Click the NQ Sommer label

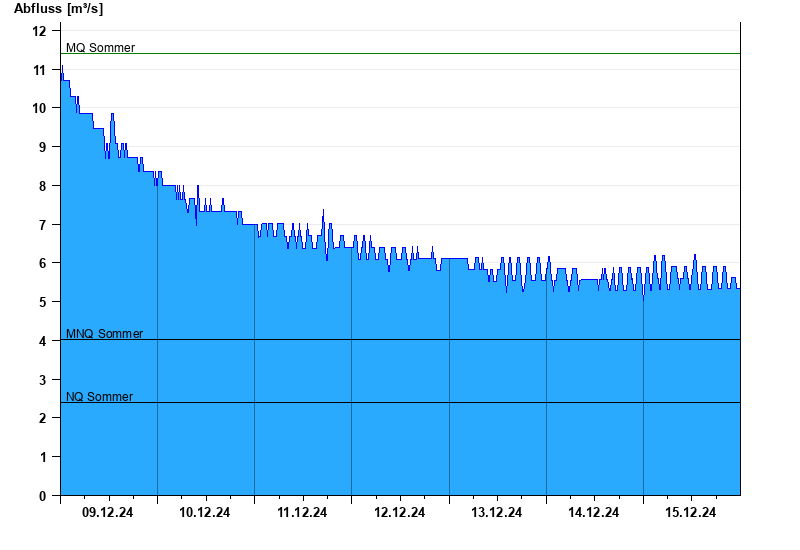(x=99, y=397)
